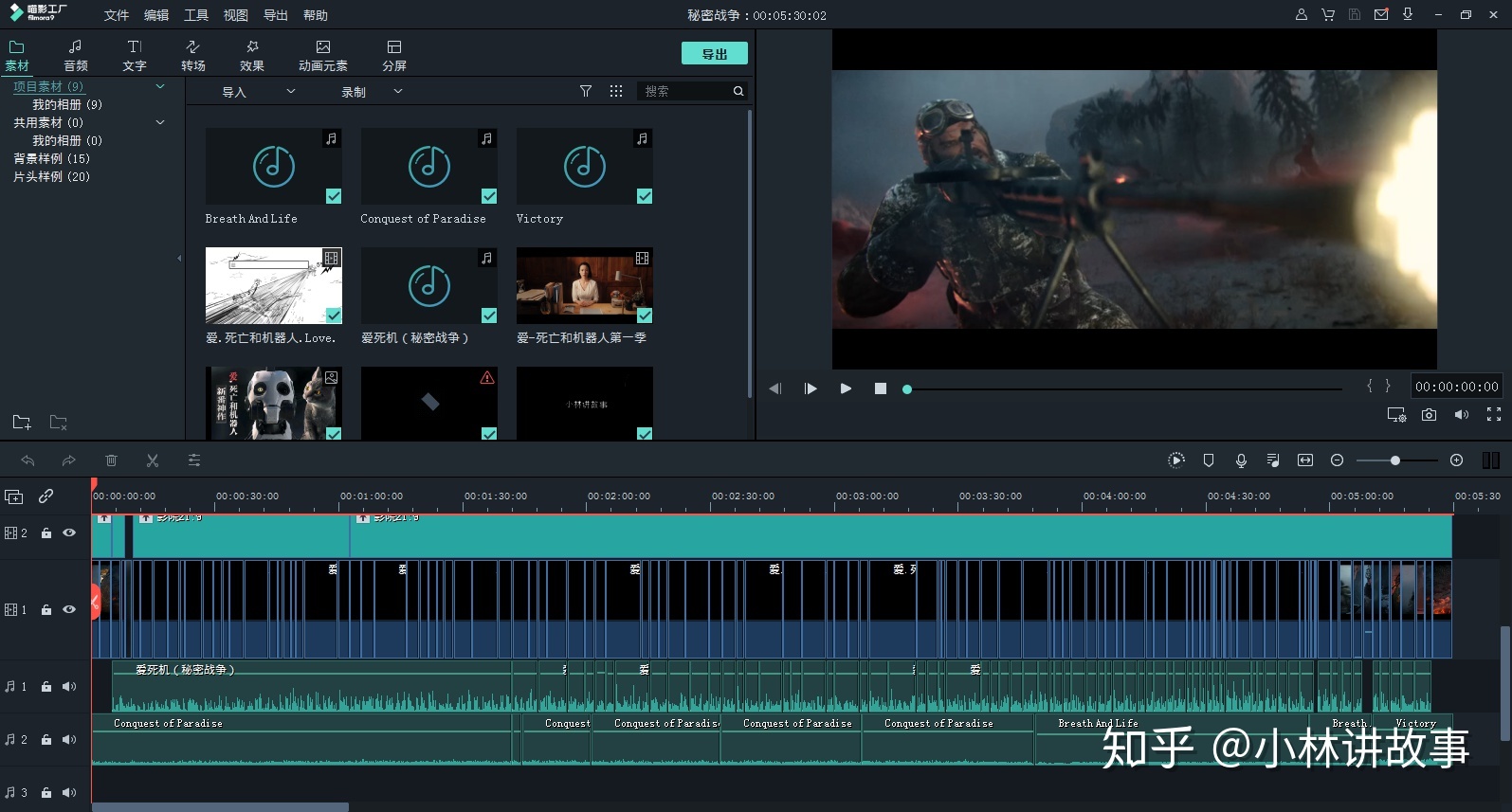Click the redo arrow icon

click(x=68, y=460)
